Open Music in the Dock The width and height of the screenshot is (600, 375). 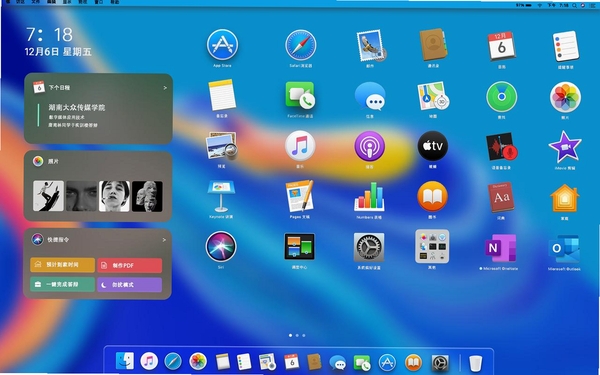[x=149, y=361]
